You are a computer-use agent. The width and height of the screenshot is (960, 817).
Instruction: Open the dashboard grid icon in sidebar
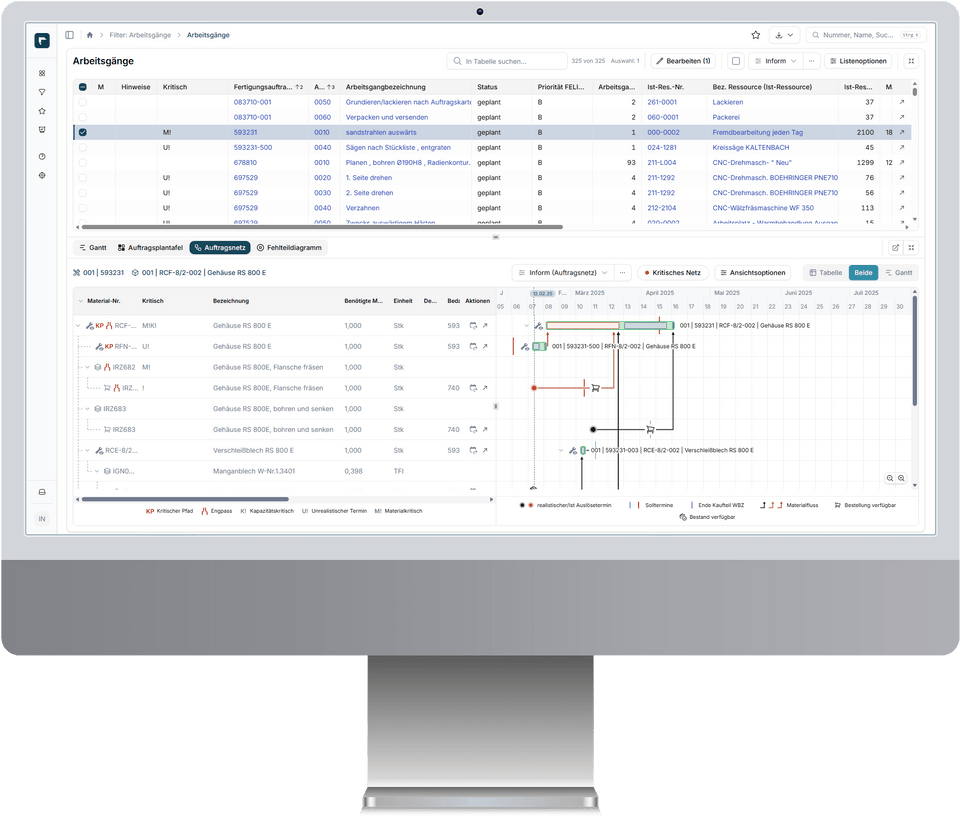[42, 73]
